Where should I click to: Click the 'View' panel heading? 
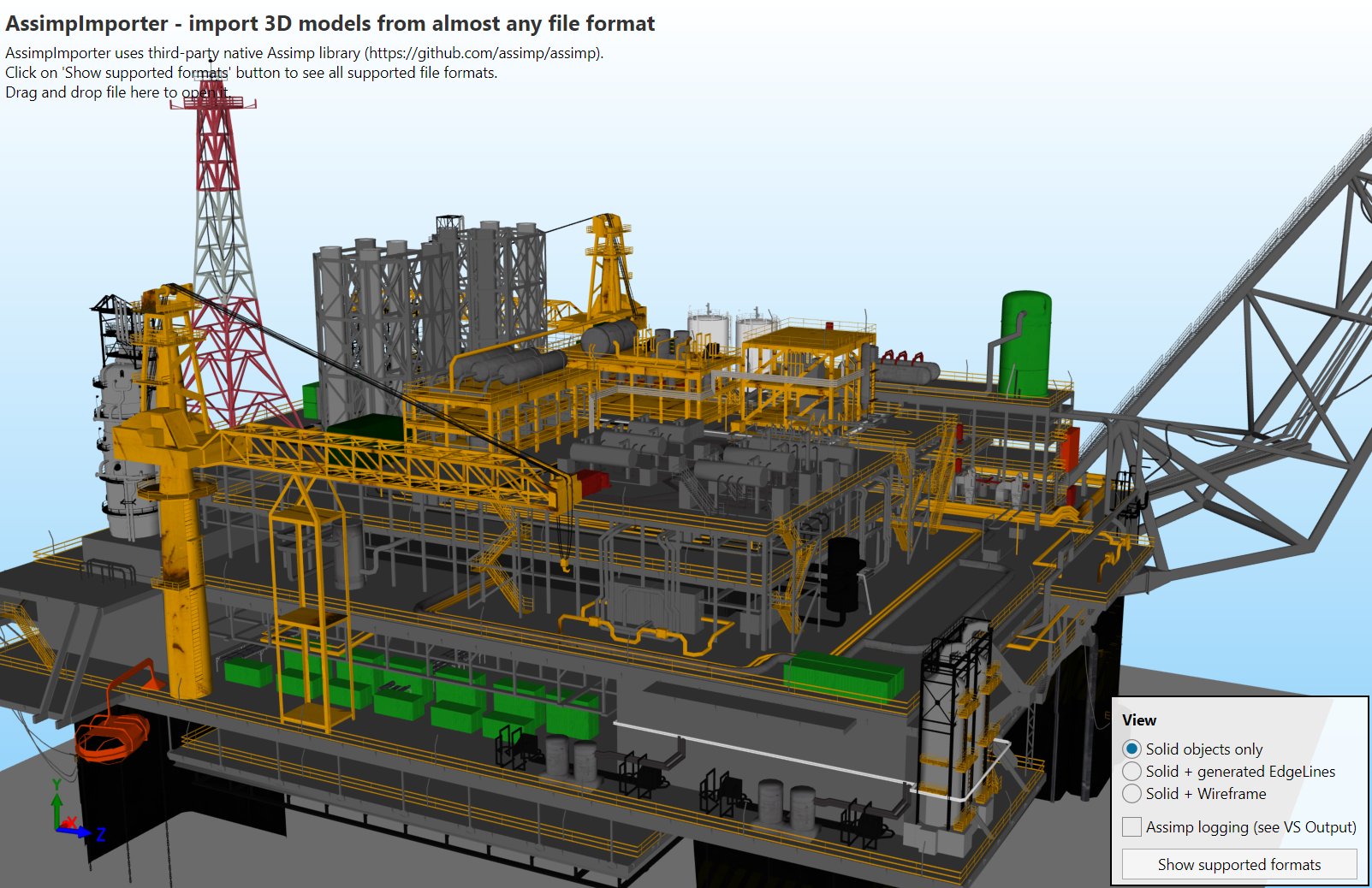[1139, 719]
